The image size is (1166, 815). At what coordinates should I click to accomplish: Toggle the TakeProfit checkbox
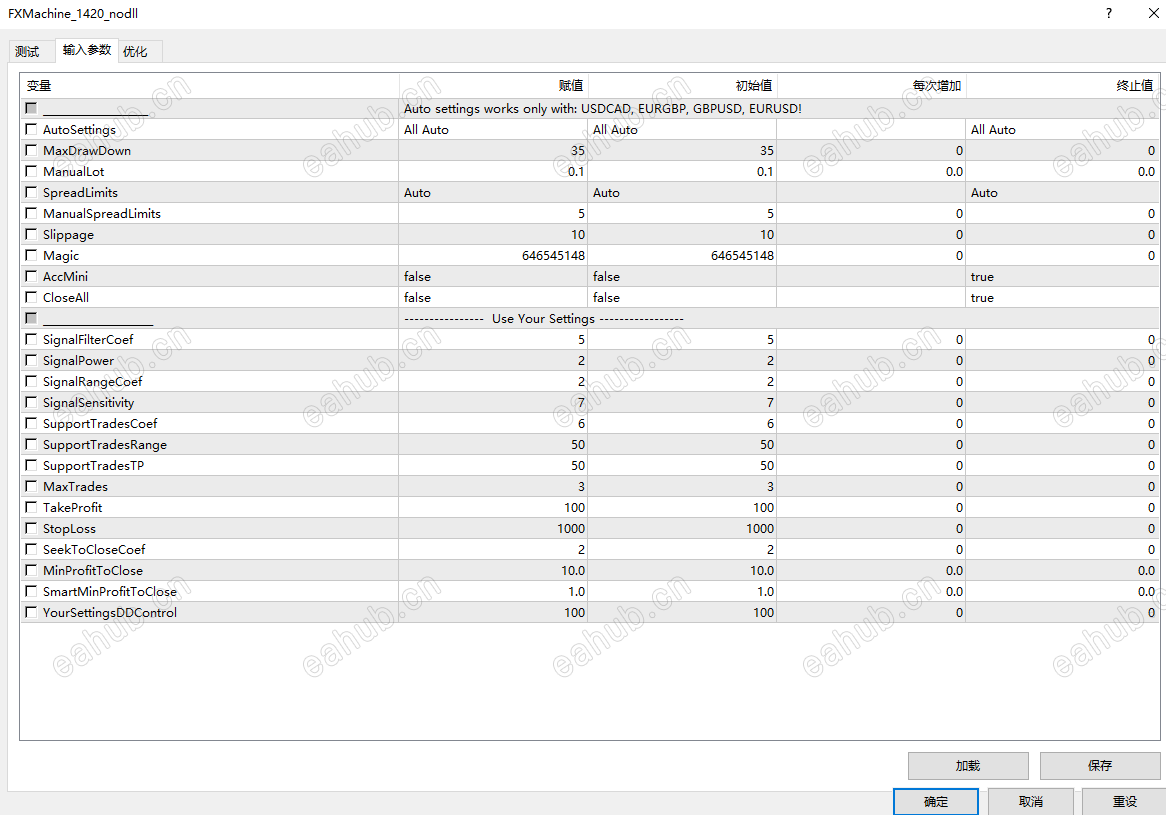click(x=31, y=507)
